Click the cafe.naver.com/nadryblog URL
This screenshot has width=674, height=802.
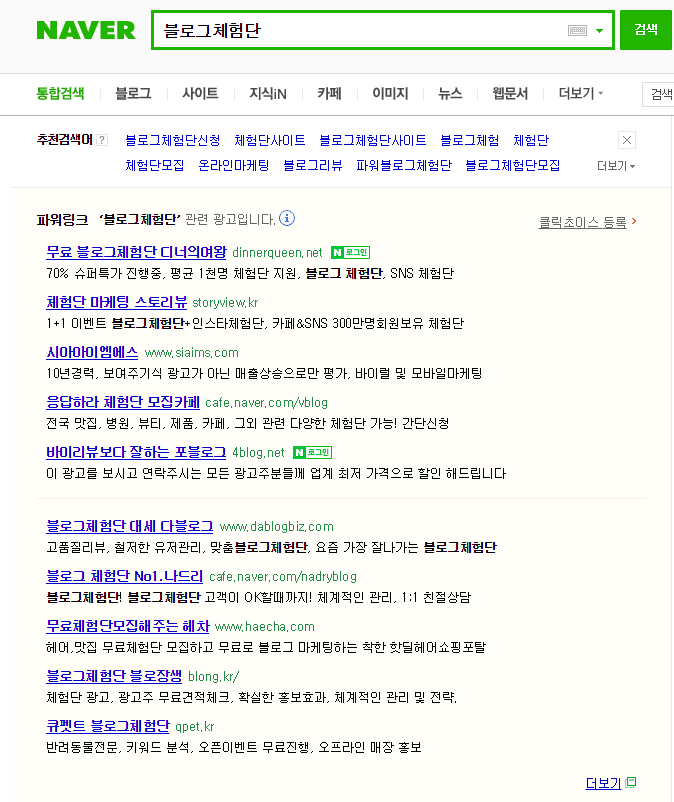tap(283, 577)
